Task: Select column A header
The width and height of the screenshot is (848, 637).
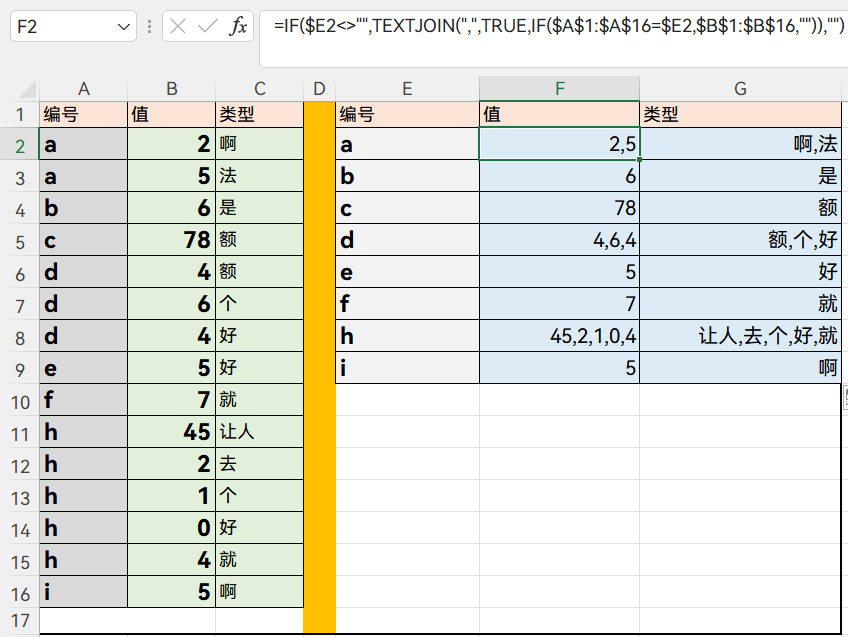Action: click(x=83, y=89)
